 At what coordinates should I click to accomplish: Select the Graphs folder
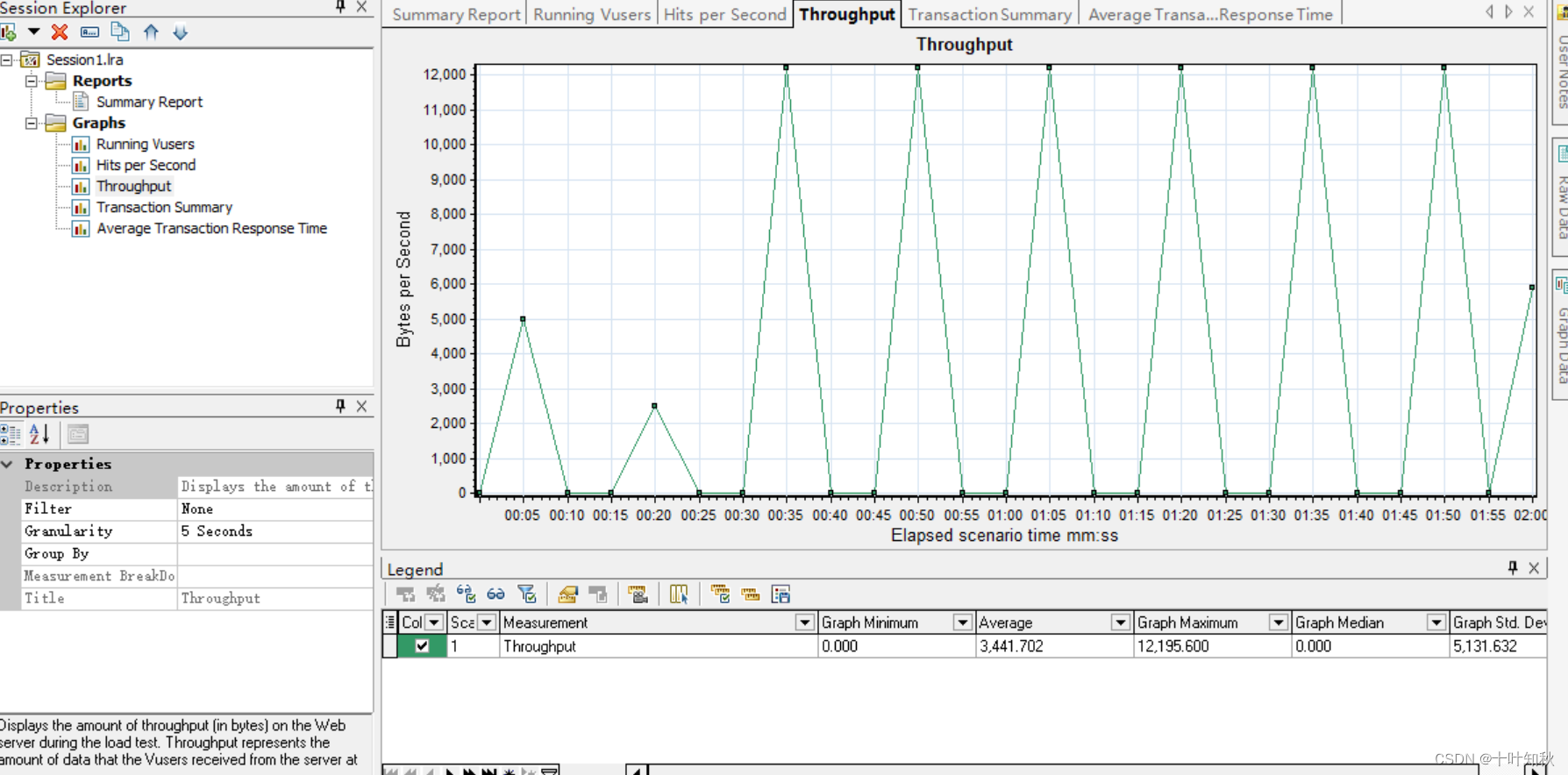(x=98, y=123)
